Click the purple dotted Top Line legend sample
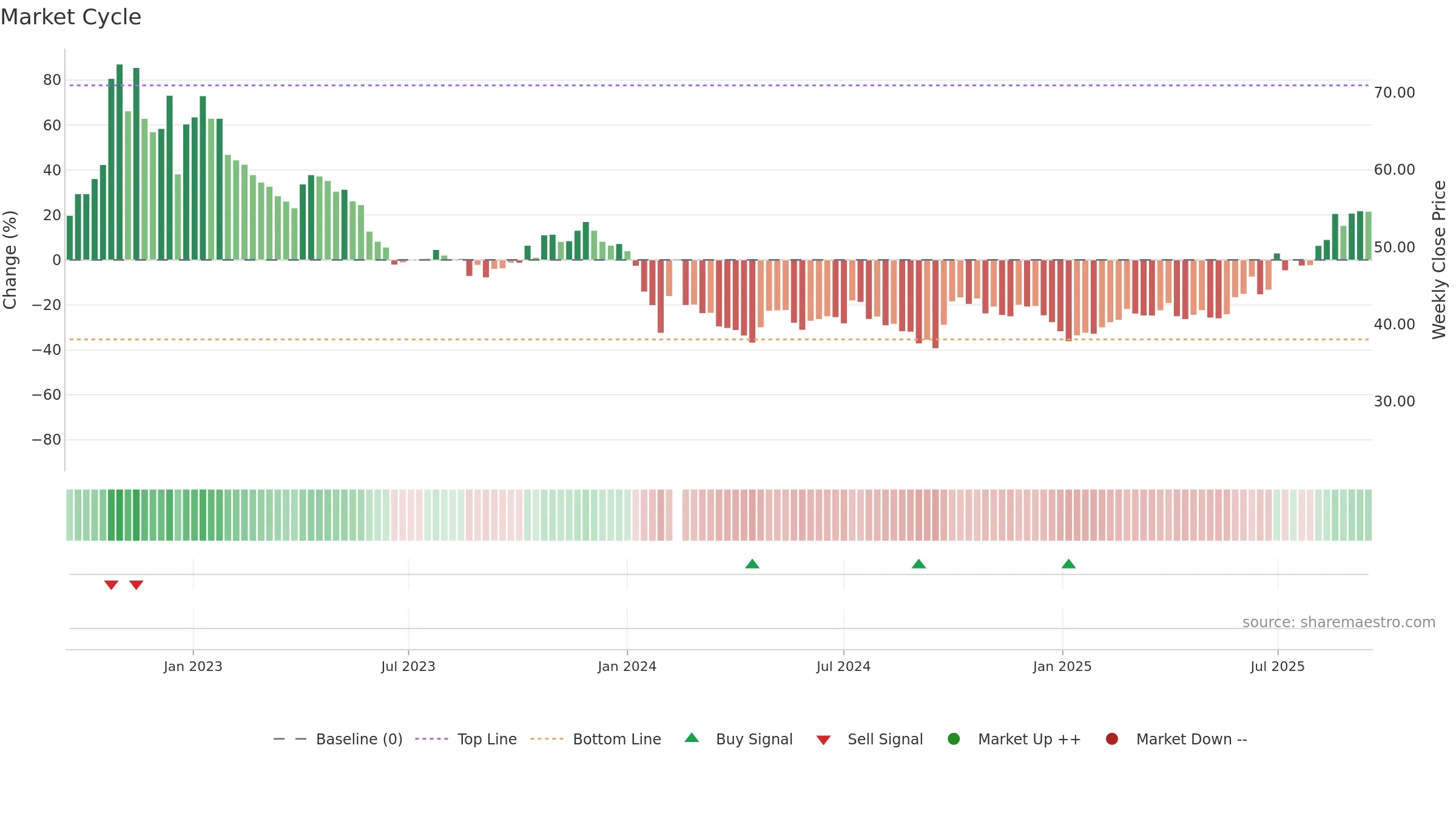The width and height of the screenshot is (1456, 819). [x=431, y=739]
